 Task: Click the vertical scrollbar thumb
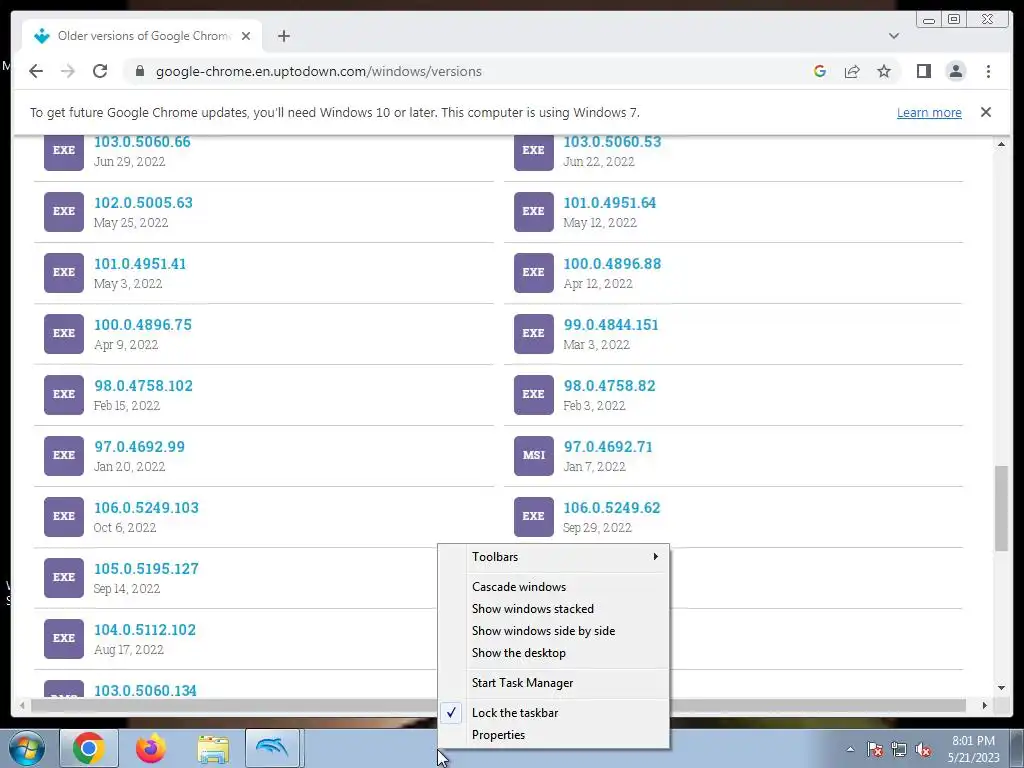(x=1001, y=508)
